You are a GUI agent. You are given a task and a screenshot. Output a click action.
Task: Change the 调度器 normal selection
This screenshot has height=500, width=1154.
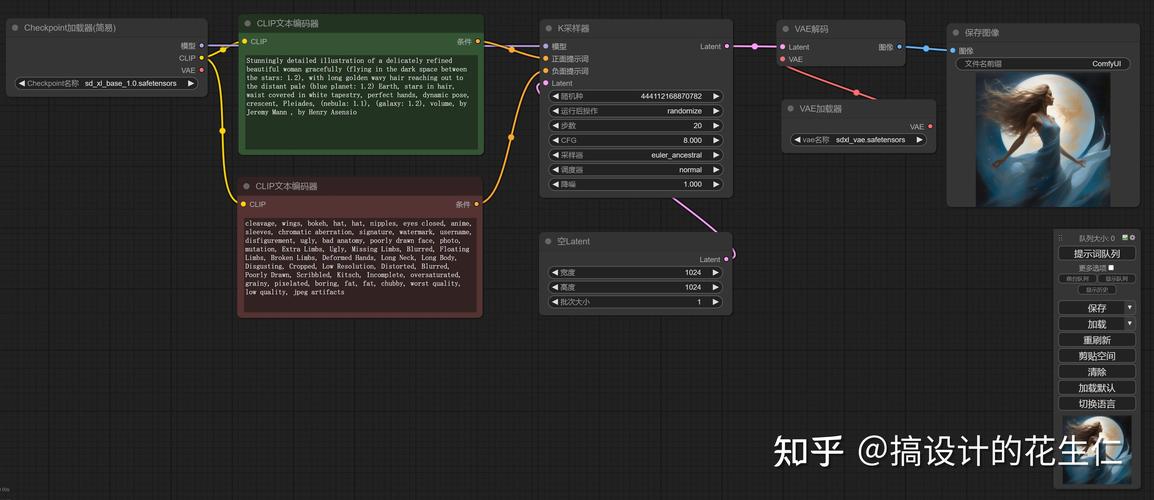pyautogui.click(x=635, y=170)
